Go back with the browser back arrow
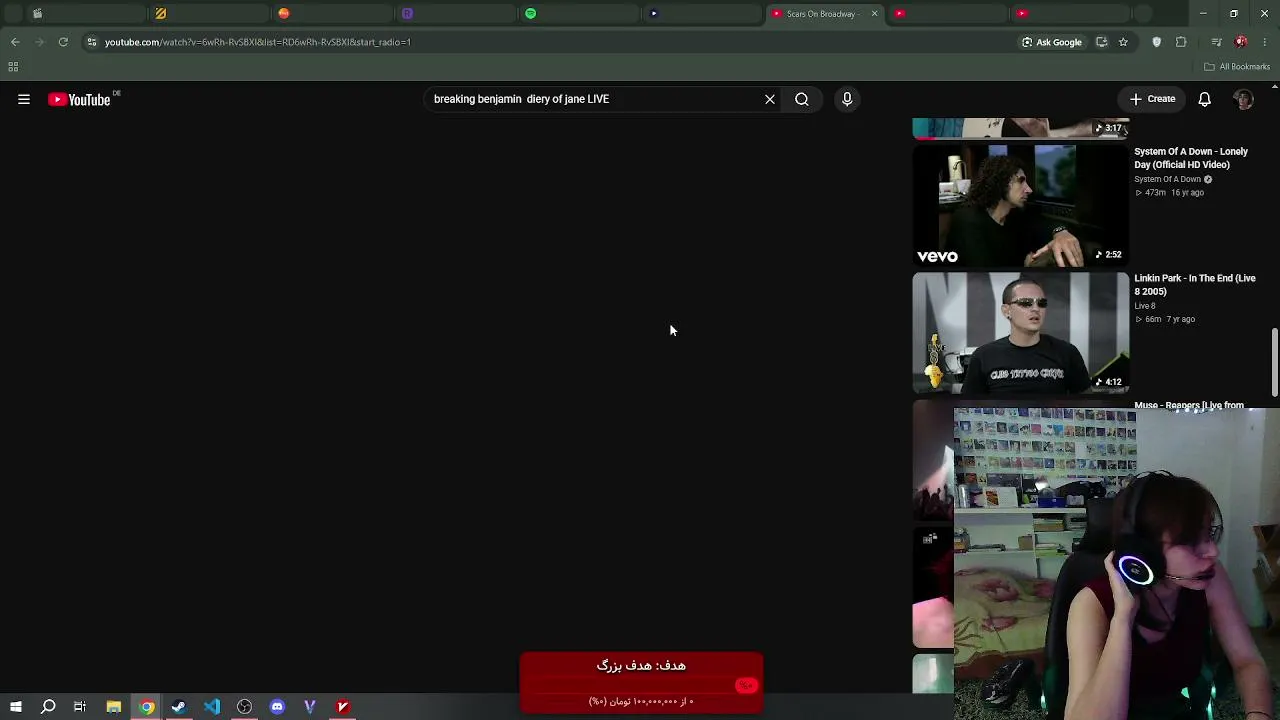 pyautogui.click(x=15, y=42)
